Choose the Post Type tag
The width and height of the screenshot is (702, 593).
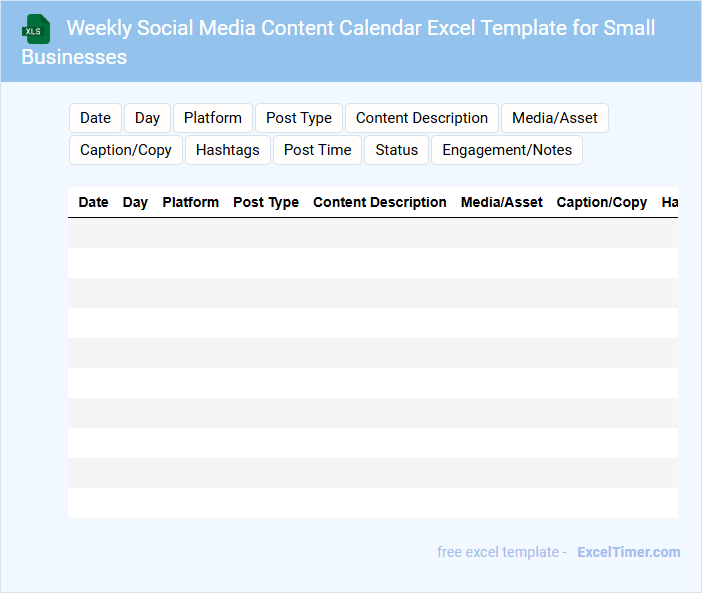(x=299, y=118)
